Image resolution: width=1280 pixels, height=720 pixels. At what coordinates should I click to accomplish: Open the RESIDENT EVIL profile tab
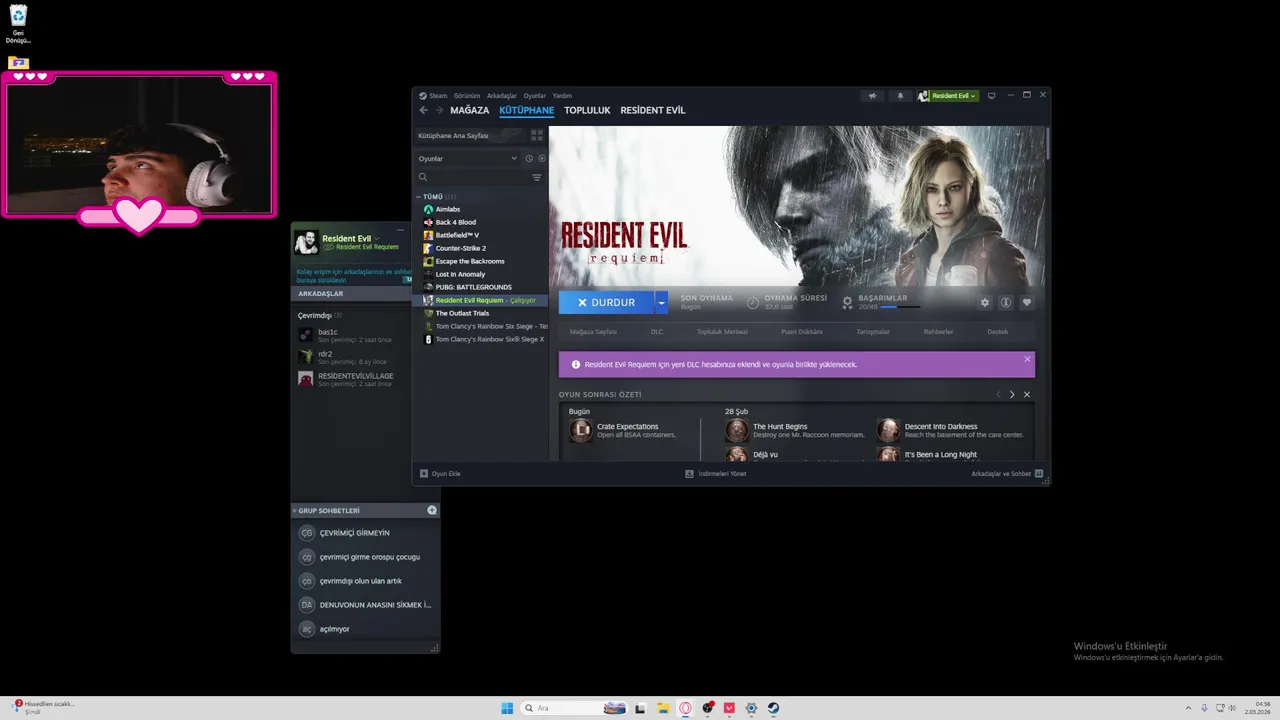coord(653,110)
